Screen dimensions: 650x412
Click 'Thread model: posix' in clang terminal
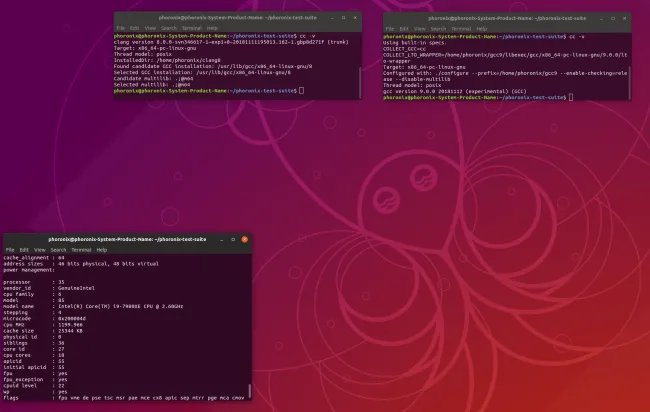pos(143,54)
